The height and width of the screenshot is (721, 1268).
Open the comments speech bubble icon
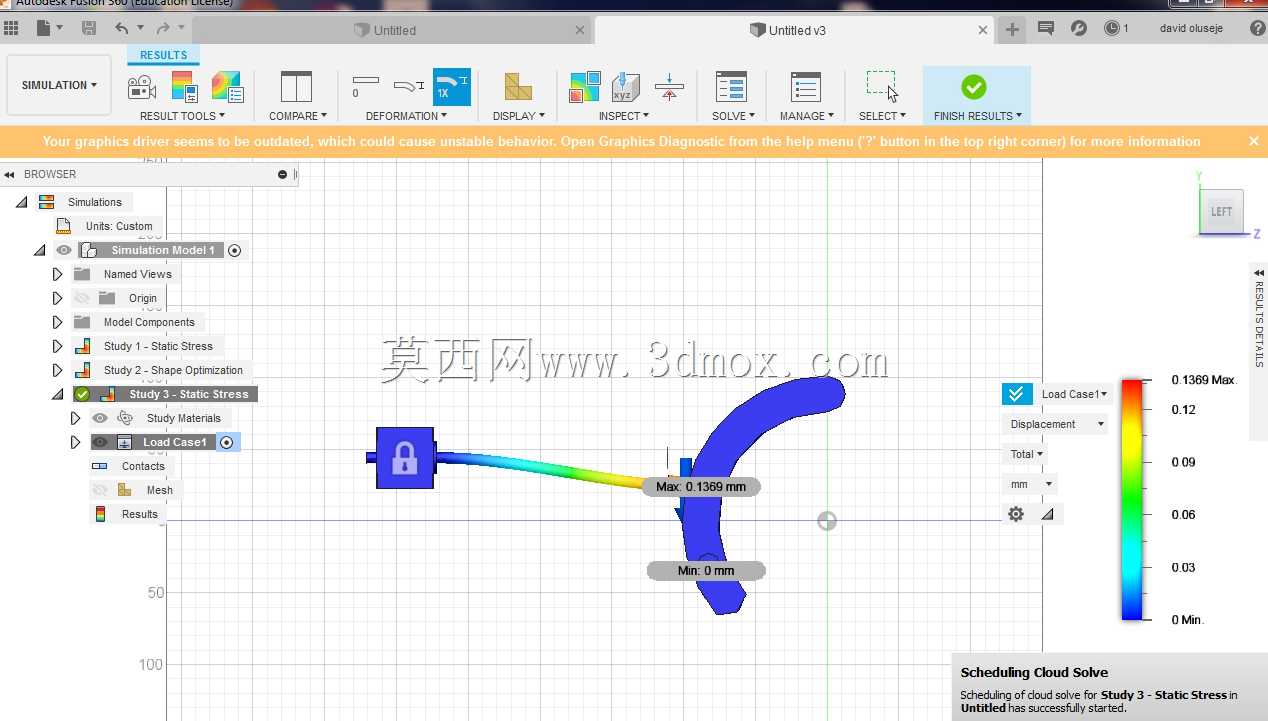coord(1046,28)
